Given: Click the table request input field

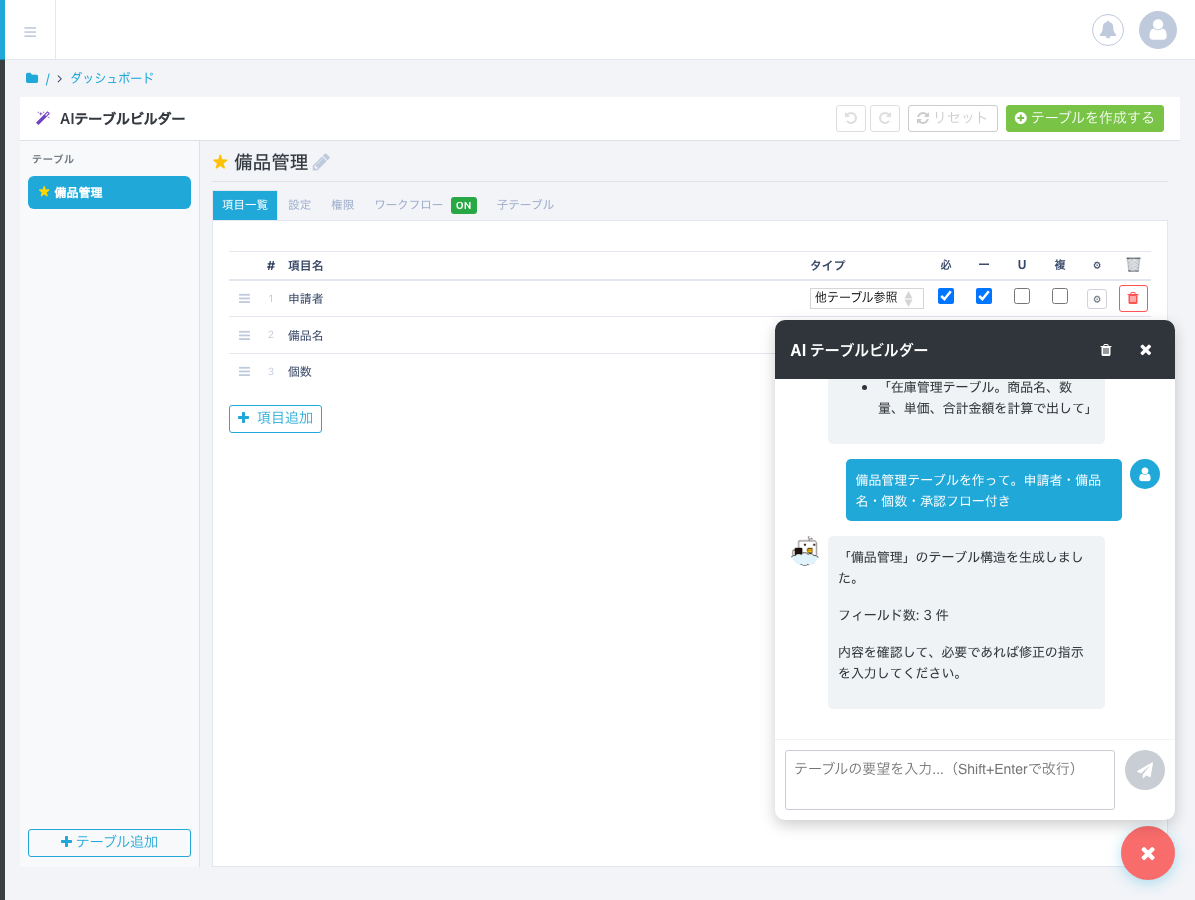Looking at the screenshot, I should (949, 779).
